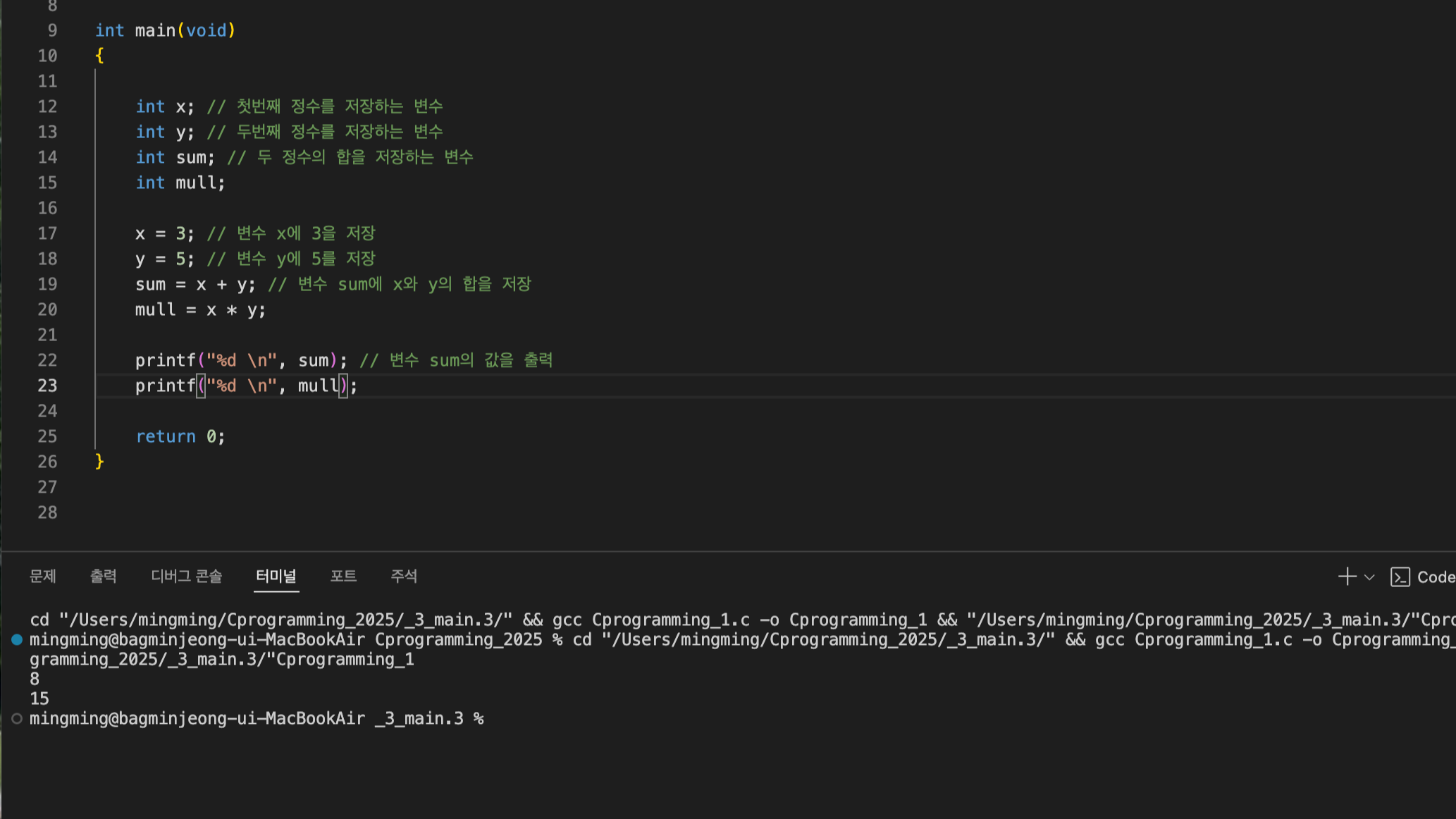The width and height of the screenshot is (1456, 819).
Task: Select the Code terminal session icon
Action: (x=1400, y=577)
